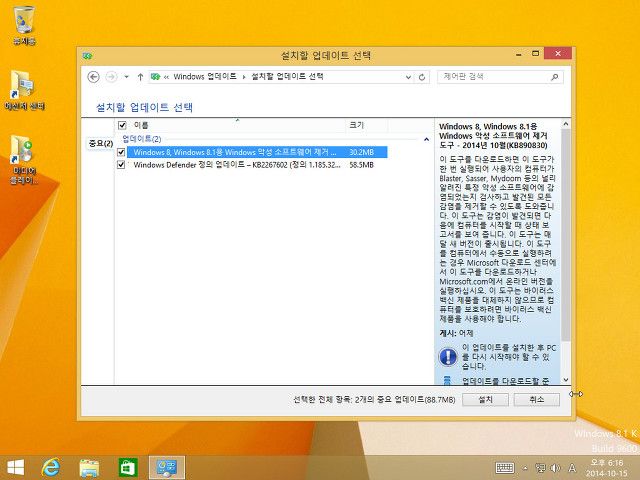640x480 pixels.
Task: Expand the address bar double-chevron overflow
Action: click(166, 77)
